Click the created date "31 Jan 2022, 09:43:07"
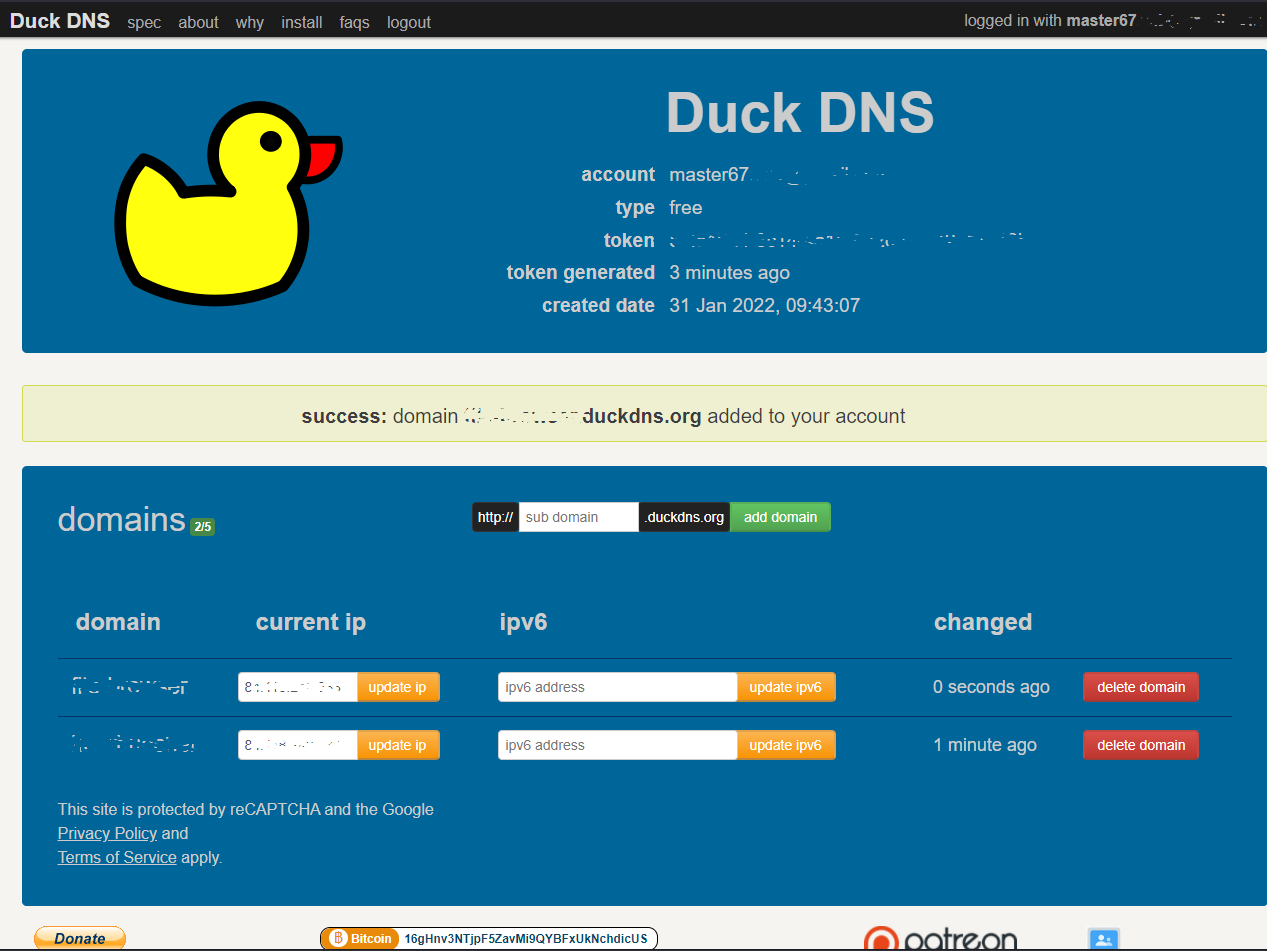Image resolution: width=1267 pixels, height=951 pixels. tap(764, 305)
